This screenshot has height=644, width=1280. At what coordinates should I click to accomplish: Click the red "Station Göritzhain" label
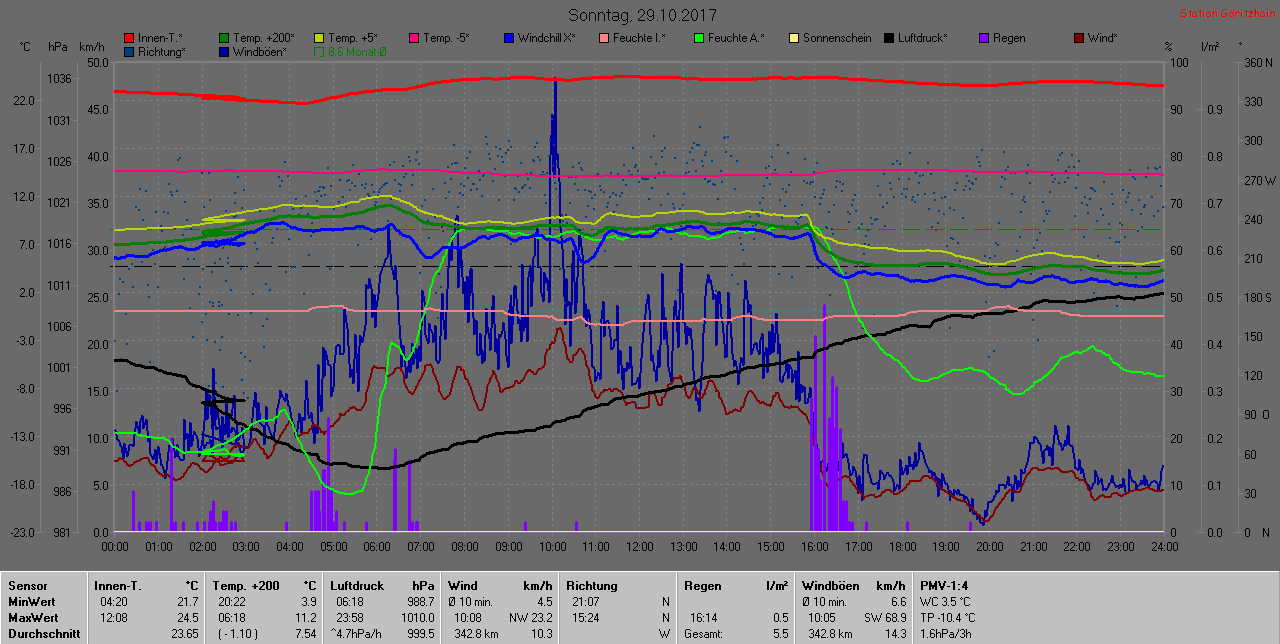[1227, 13]
